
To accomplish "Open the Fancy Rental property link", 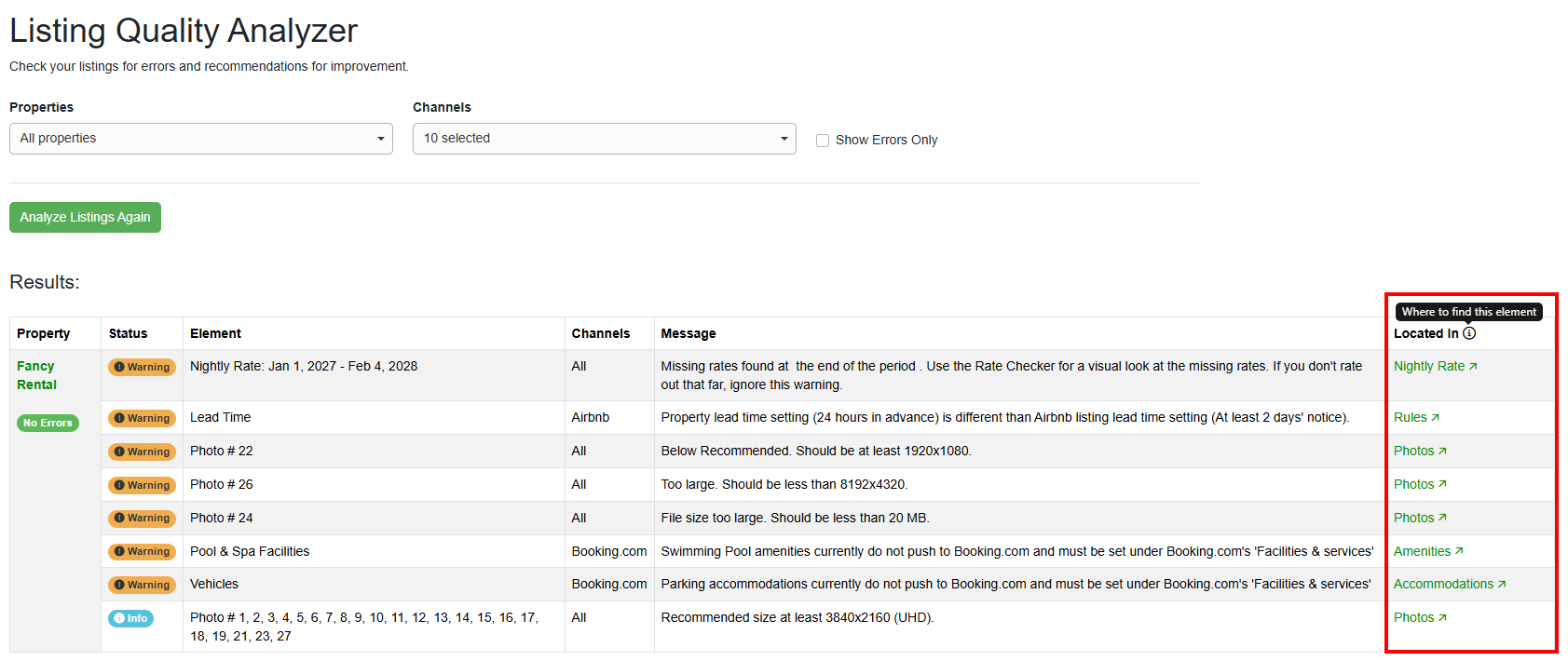I will (x=37, y=375).
